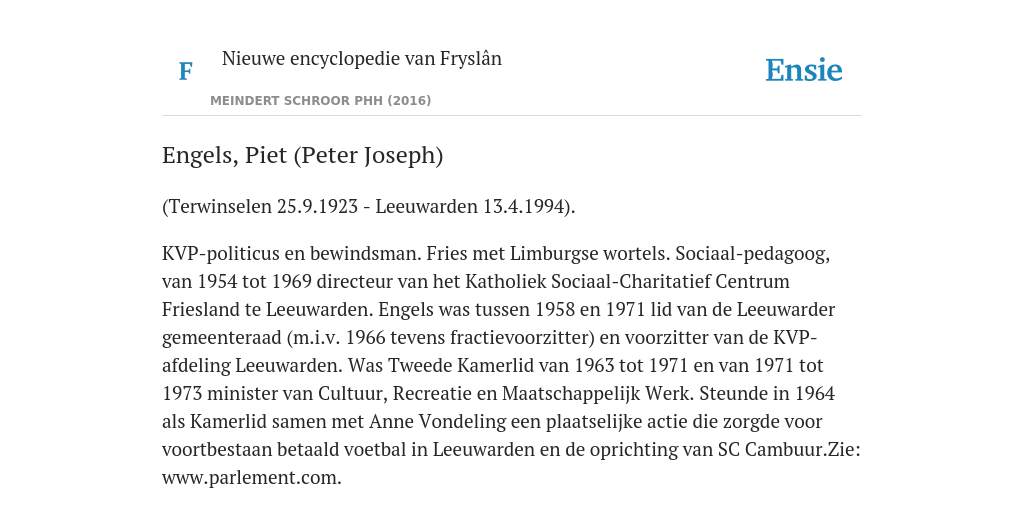This screenshot has height=512, width=1024.
Task: Click the www.parlement.com reference text
Action: point(251,478)
